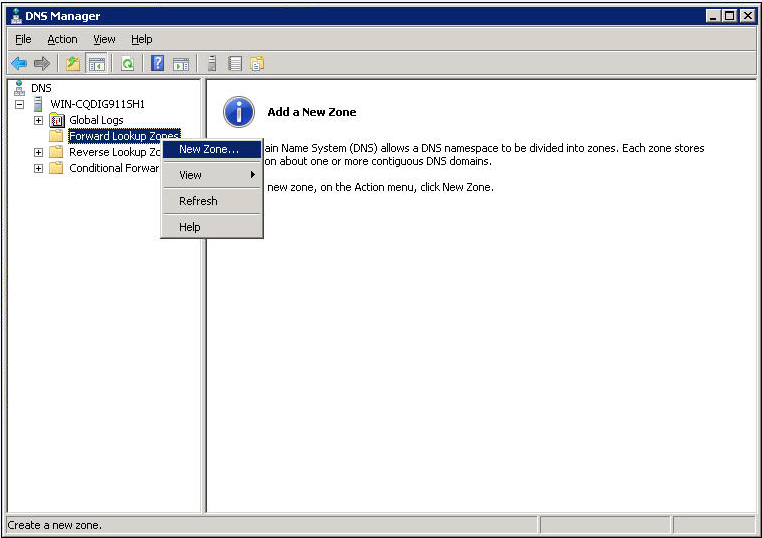
Task: Open the File menu
Action: point(23,39)
